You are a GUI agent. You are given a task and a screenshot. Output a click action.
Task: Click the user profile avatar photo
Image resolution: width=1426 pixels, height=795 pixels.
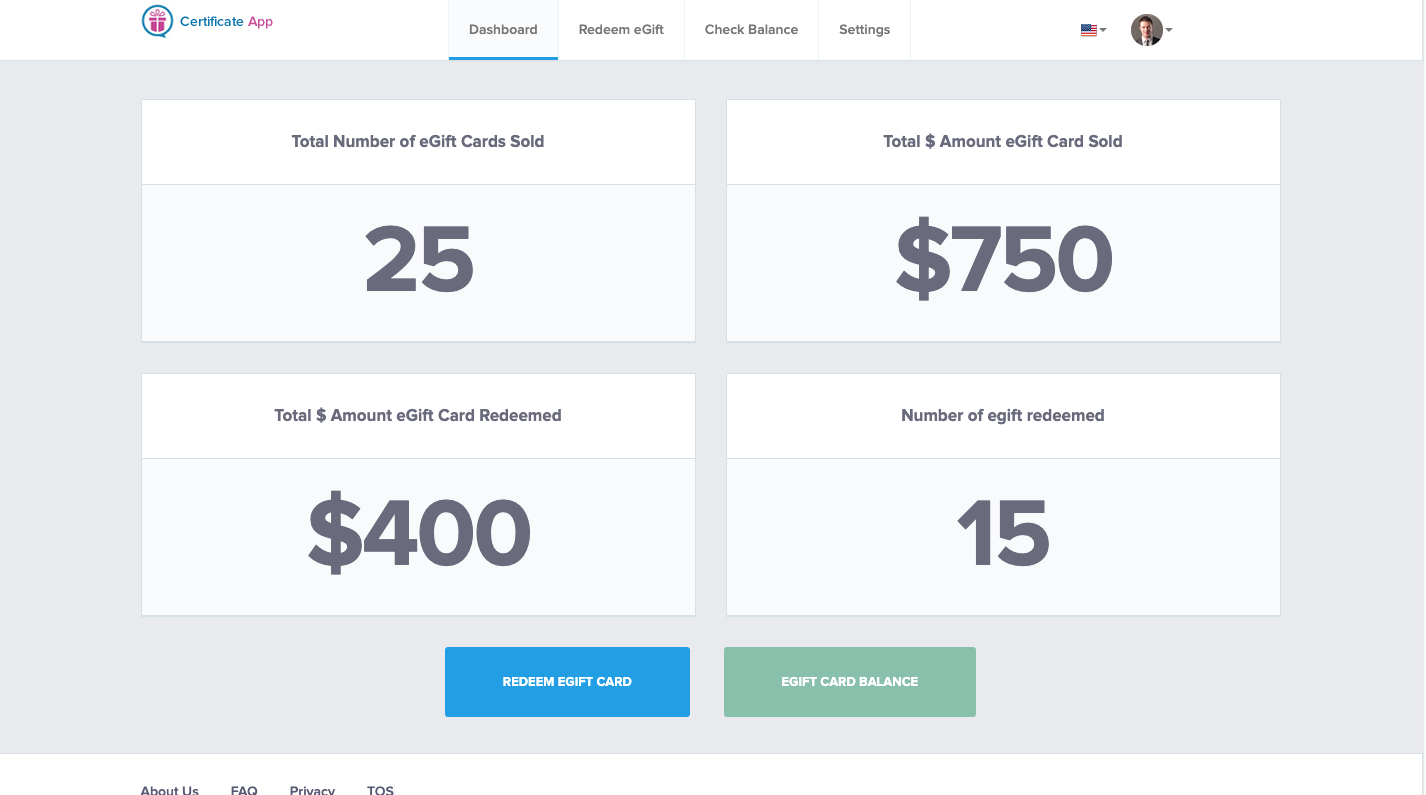[1147, 30]
